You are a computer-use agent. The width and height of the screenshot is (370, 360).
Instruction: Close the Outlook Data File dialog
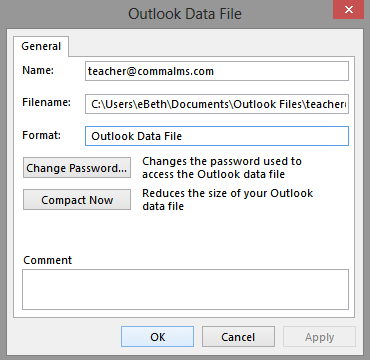coord(348,9)
